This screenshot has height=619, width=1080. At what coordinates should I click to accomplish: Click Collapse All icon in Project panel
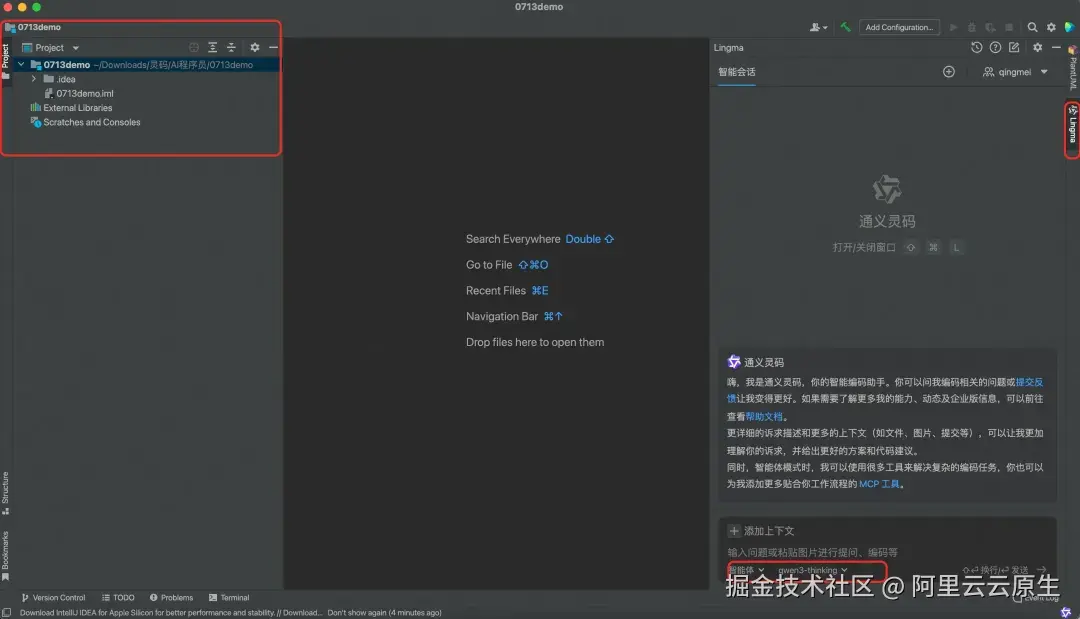point(231,48)
